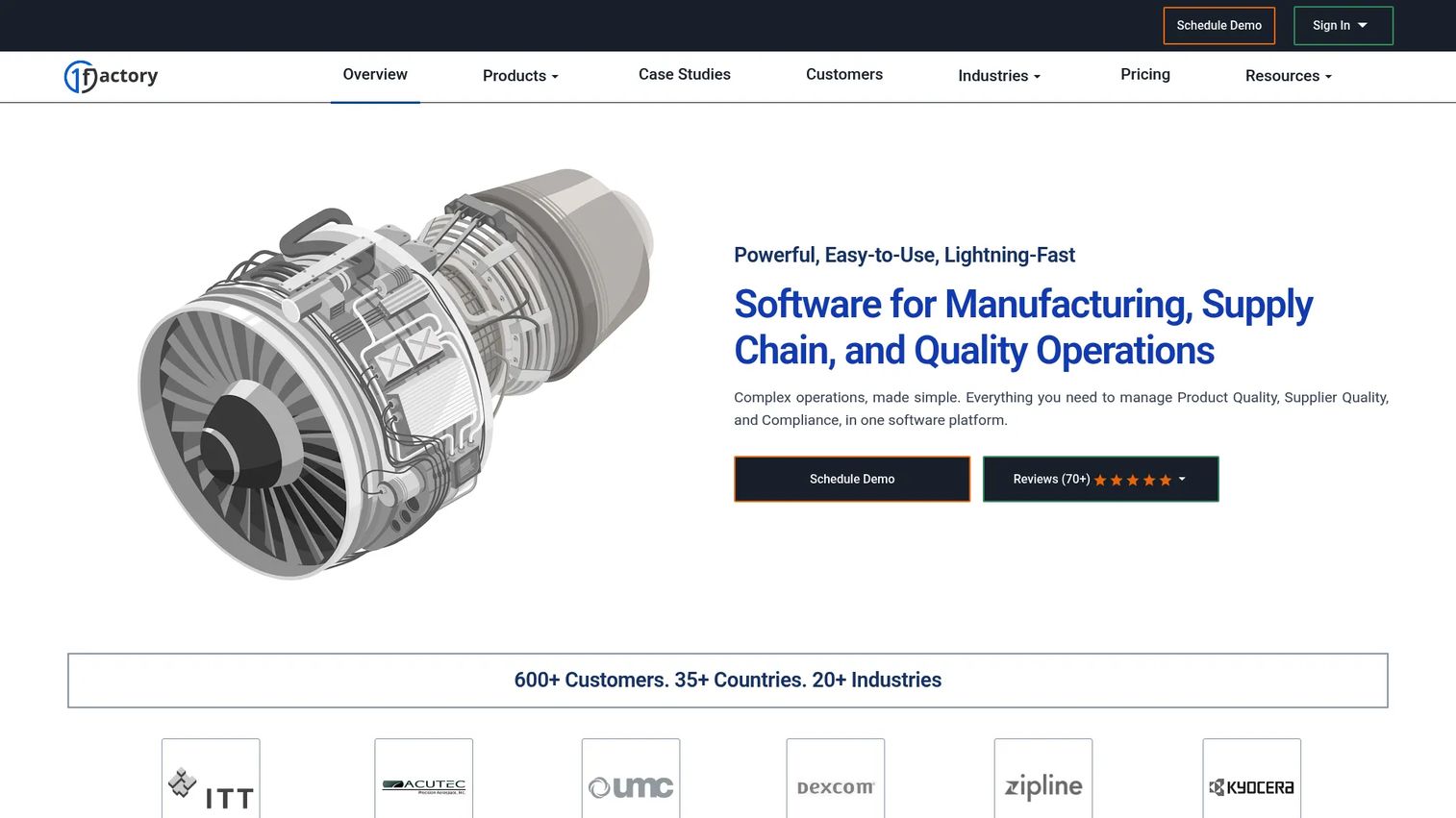Go to the Overview tab
The height and width of the screenshot is (818, 1456).
coord(375,75)
